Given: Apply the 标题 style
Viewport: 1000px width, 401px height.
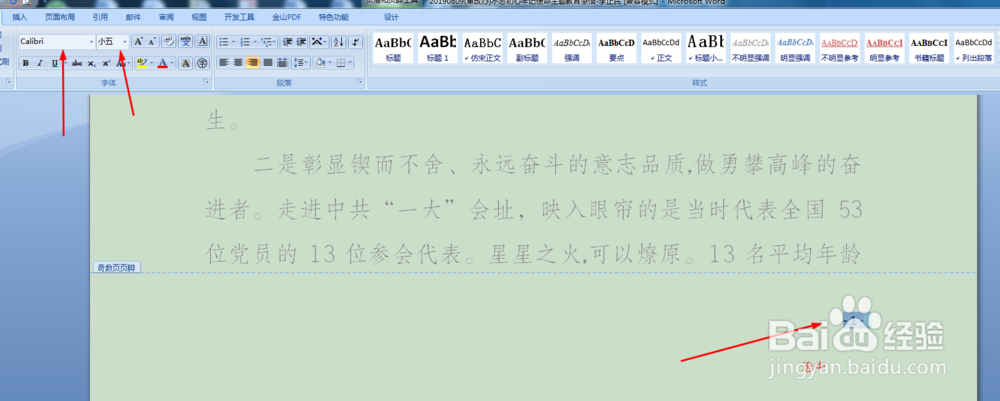Looking at the screenshot, I should coord(393,48).
